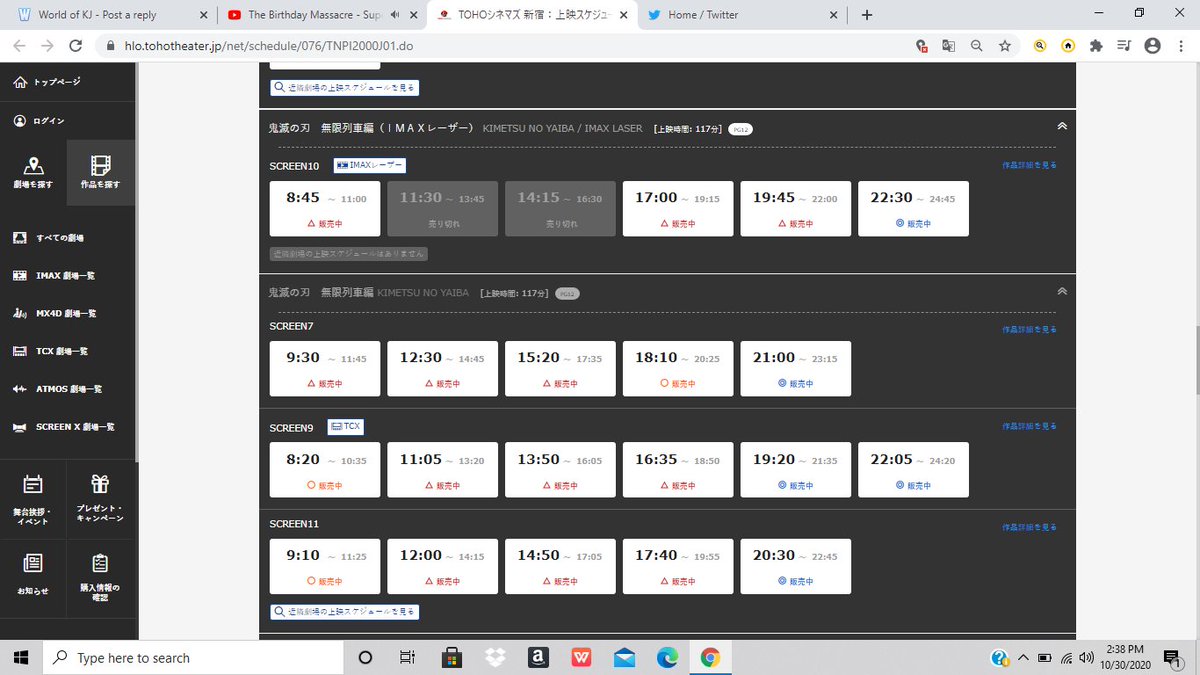Select SCREEN7 21:00 showtime
Viewport: 1200px width, 675px height.
796,369
